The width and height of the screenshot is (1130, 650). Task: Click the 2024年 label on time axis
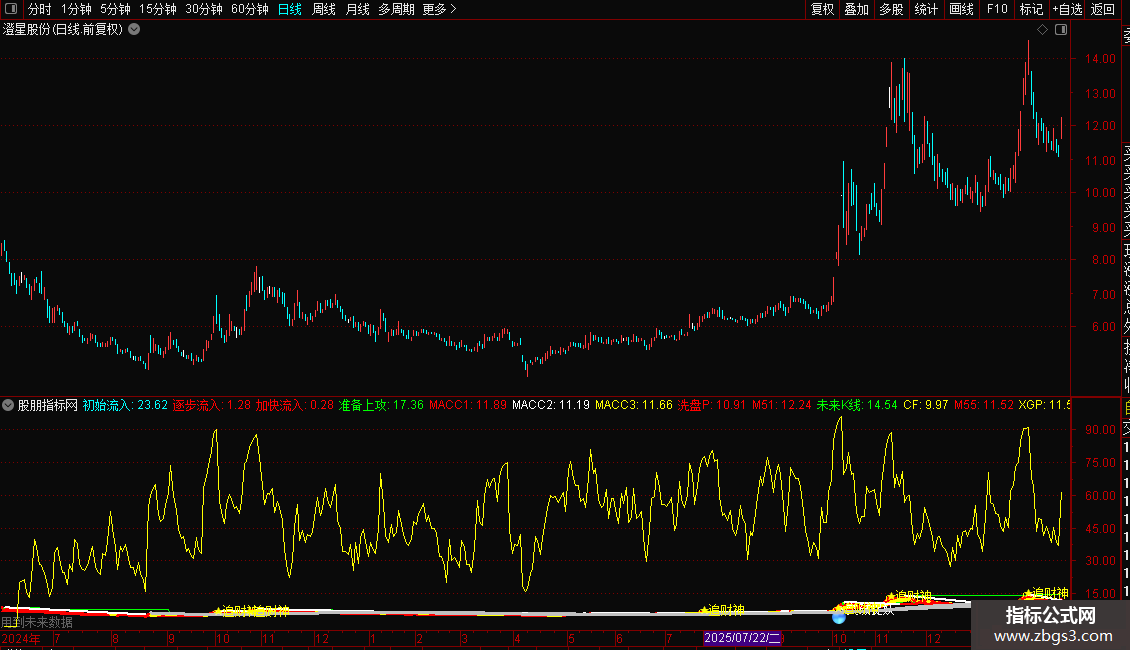21,638
